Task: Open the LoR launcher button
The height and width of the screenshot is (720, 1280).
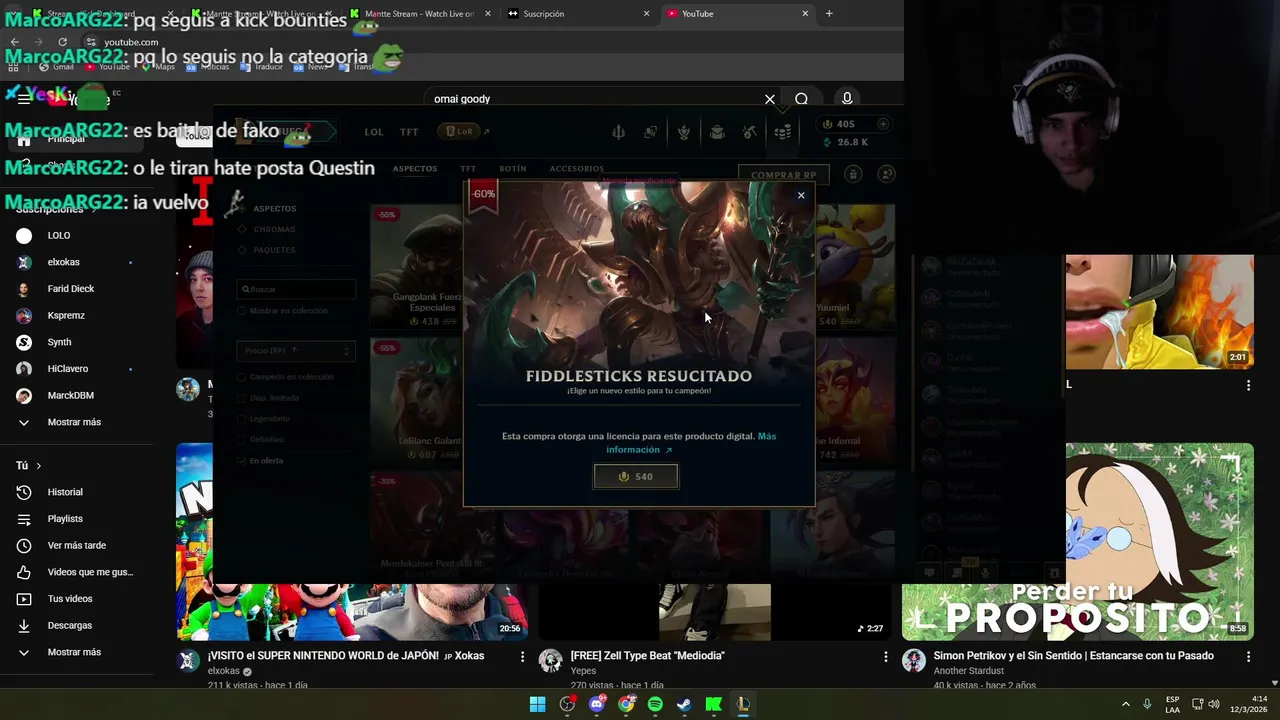Action: point(461,131)
